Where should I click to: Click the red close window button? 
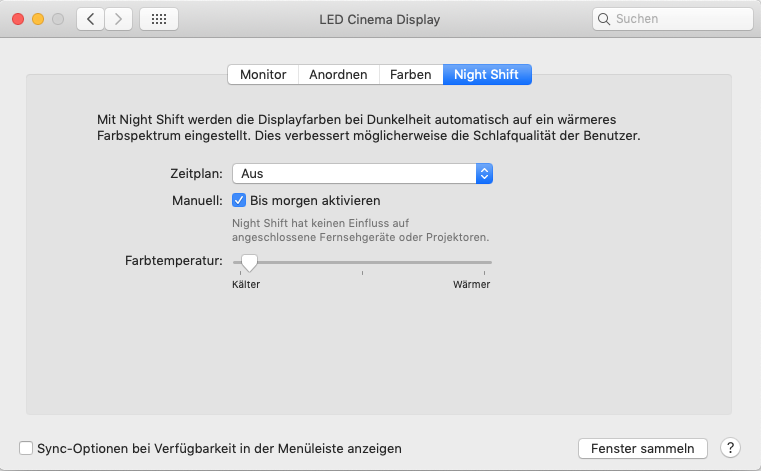point(18,19)
